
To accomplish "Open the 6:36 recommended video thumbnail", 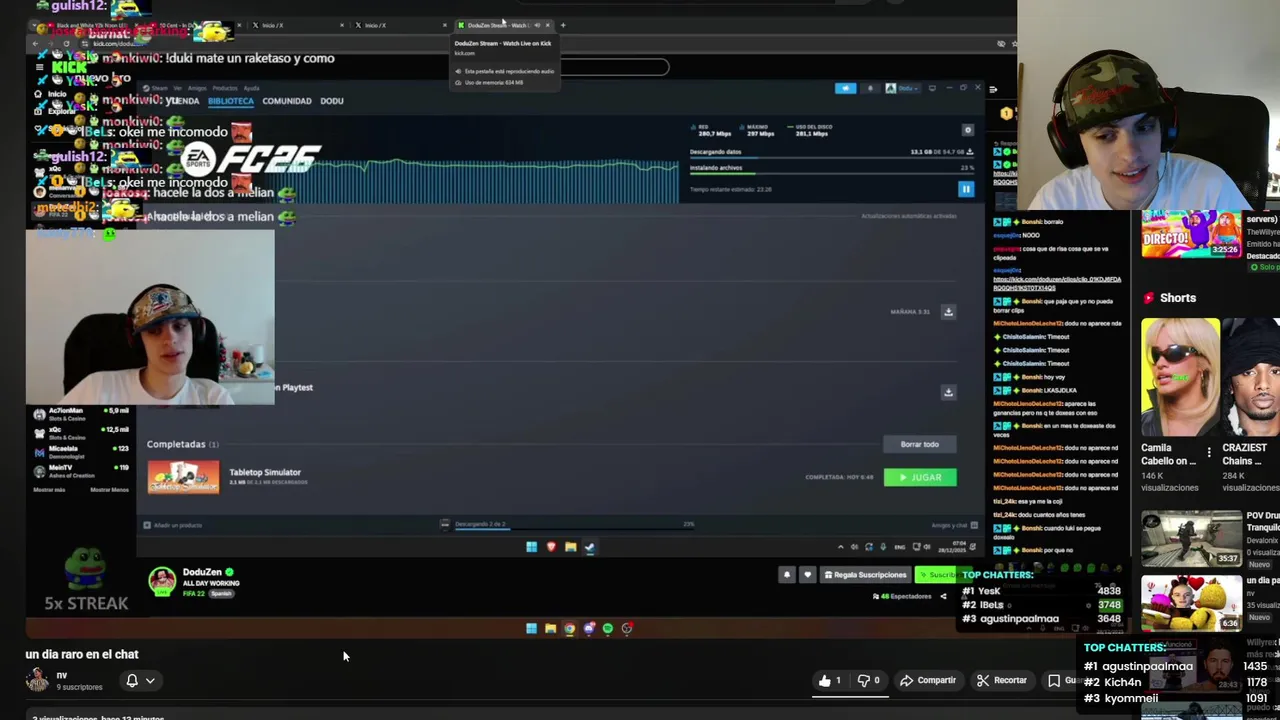I will [x=1192, y=603].
